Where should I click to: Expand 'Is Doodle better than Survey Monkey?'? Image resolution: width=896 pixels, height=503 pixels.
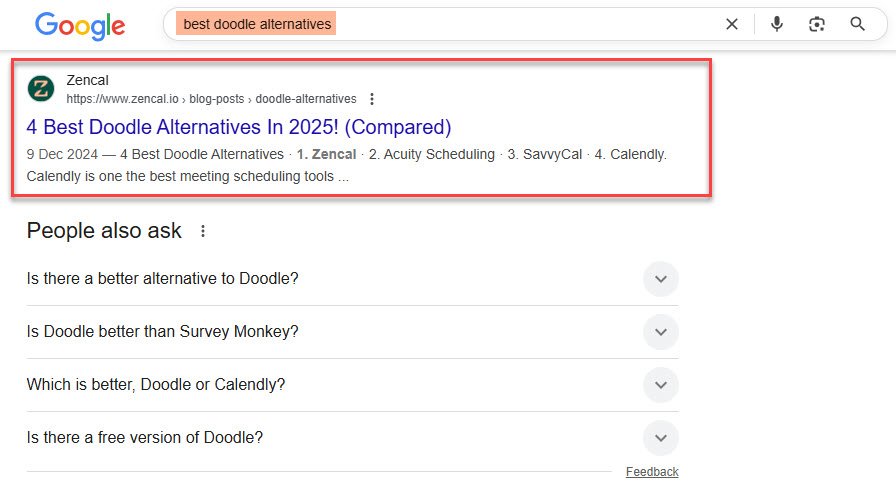(x=352, y=332)
